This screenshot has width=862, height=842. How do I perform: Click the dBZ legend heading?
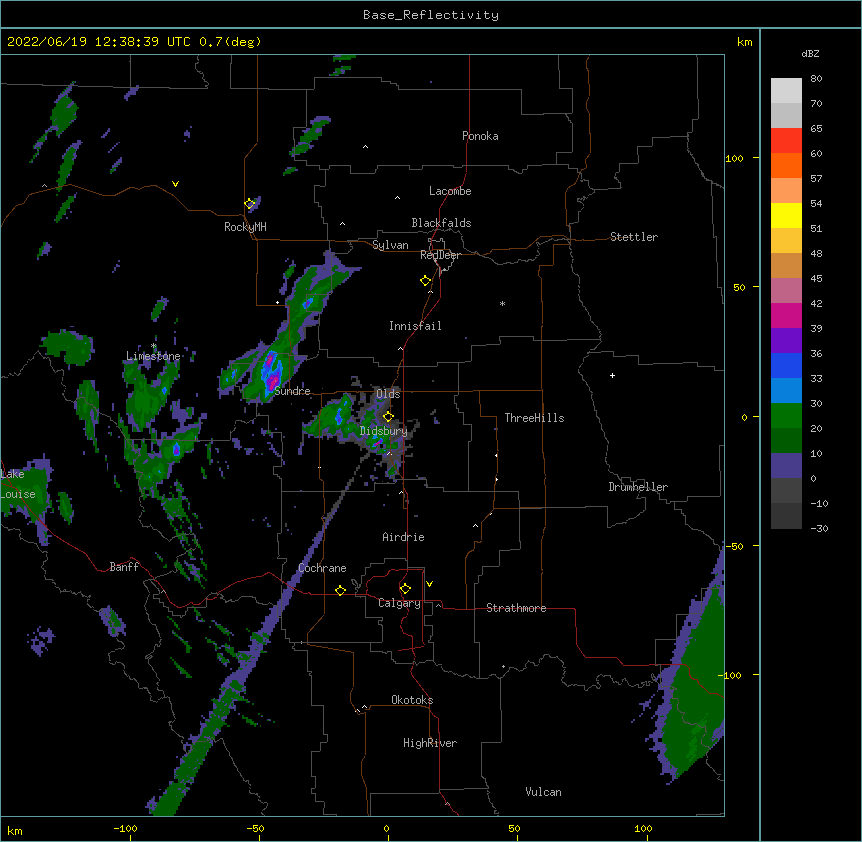(x=810, y=54)
